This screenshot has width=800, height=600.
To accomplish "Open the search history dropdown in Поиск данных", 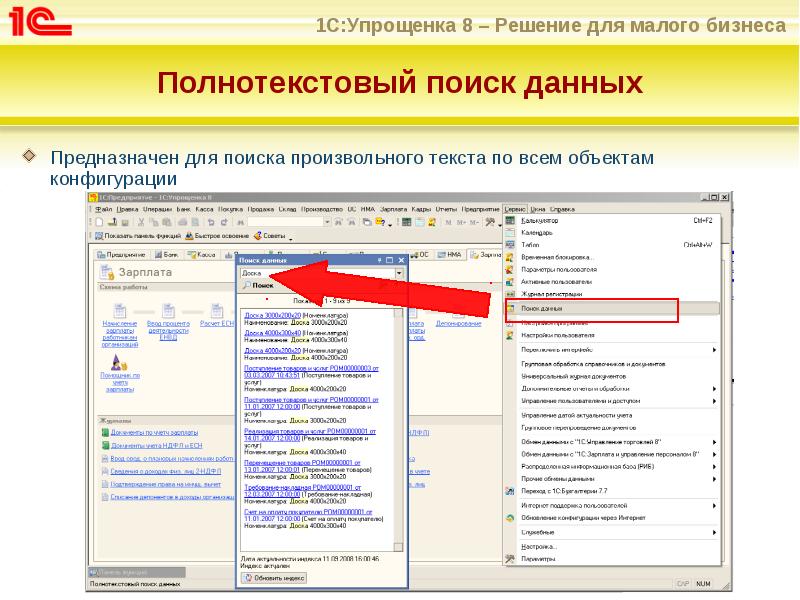I will 399,273.
